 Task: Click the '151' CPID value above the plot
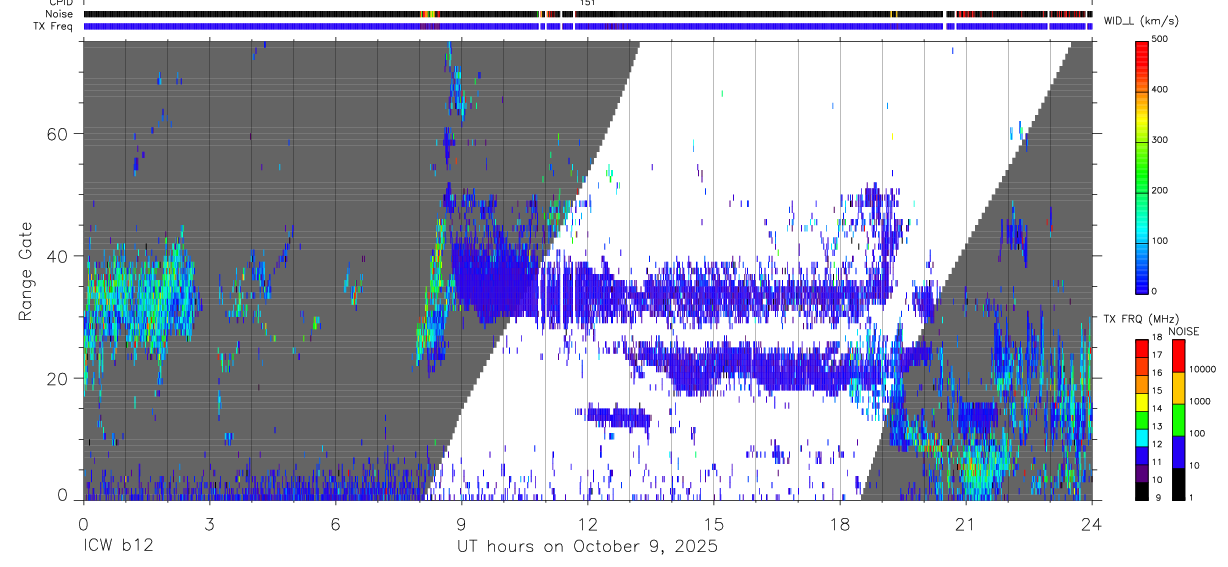click(x=587, y=3)
